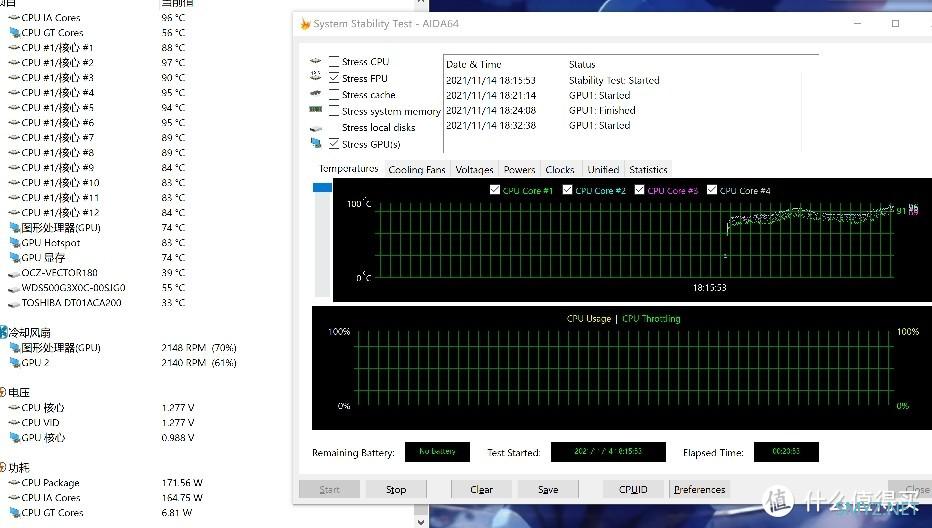Viewport: 932px width, 528px height.
Task: Click the Stress local disks drive icon
Action: [x=316, y=128]
